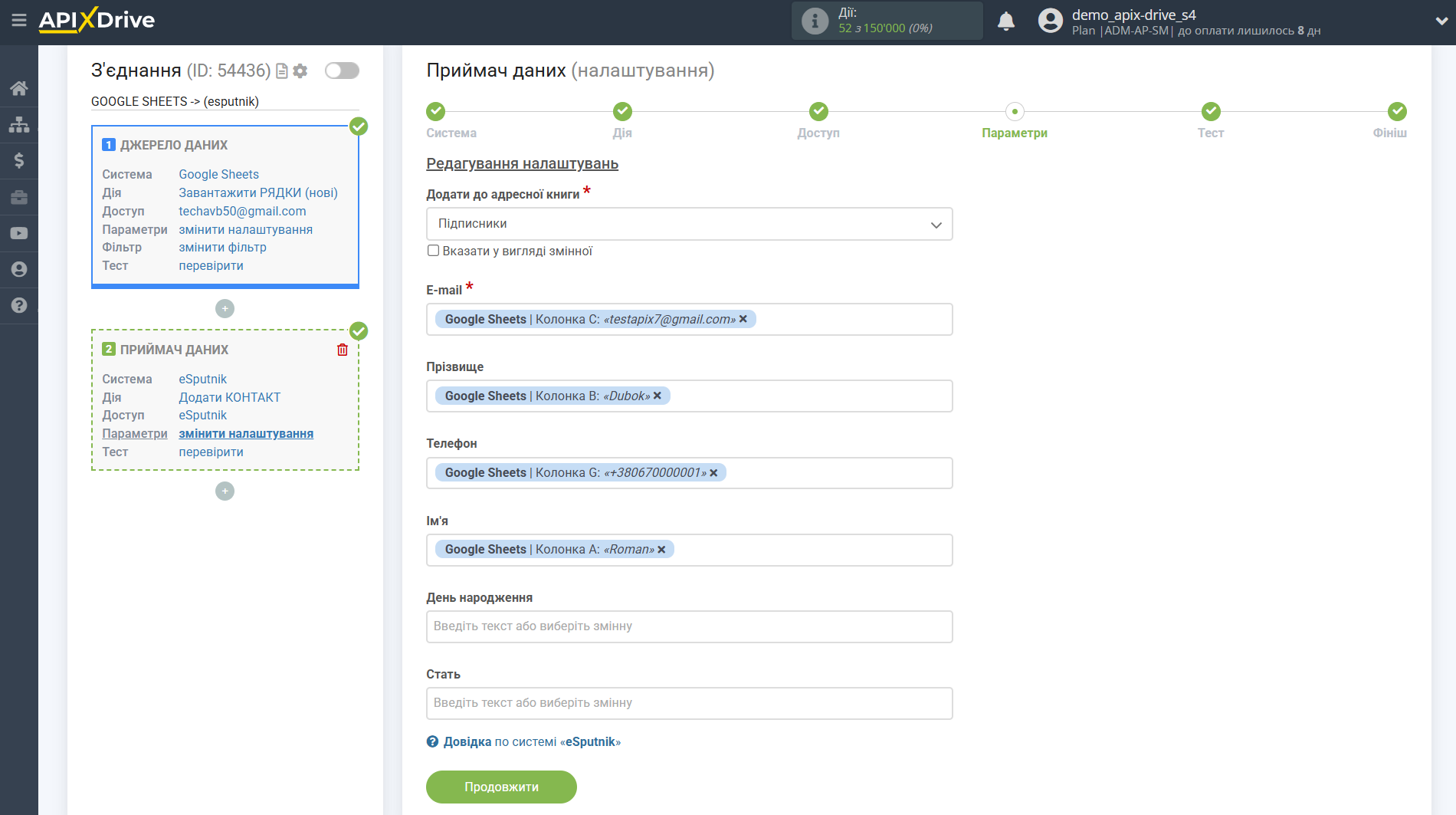The image size is (1456, 815).
Task: Open the profile sidebar icon
Action: tap(19, 269)
